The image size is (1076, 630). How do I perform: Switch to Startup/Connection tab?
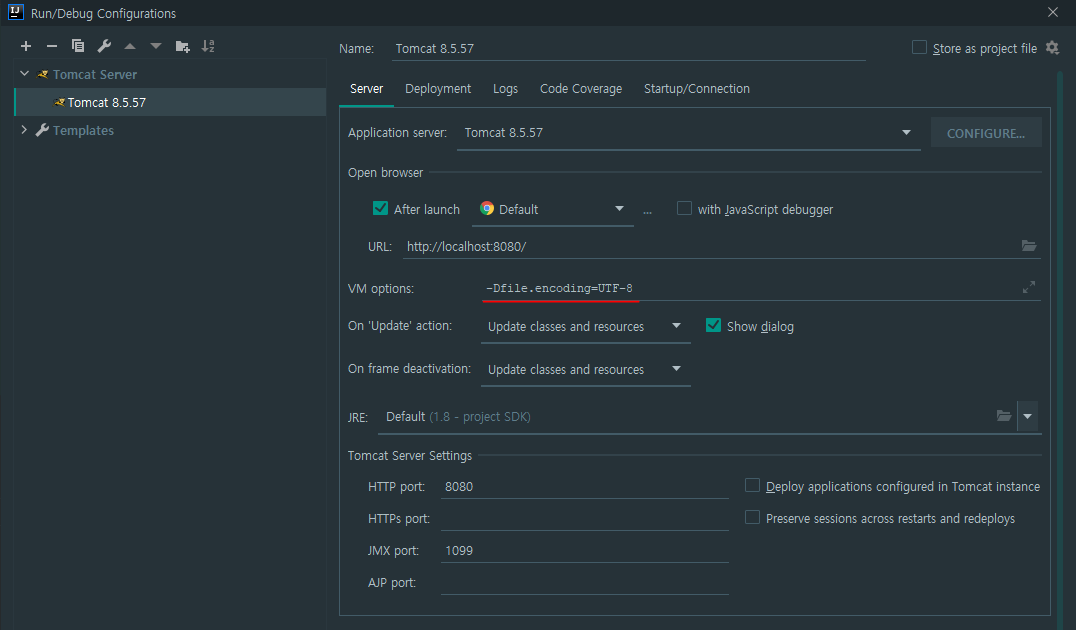tap(697, 89)
